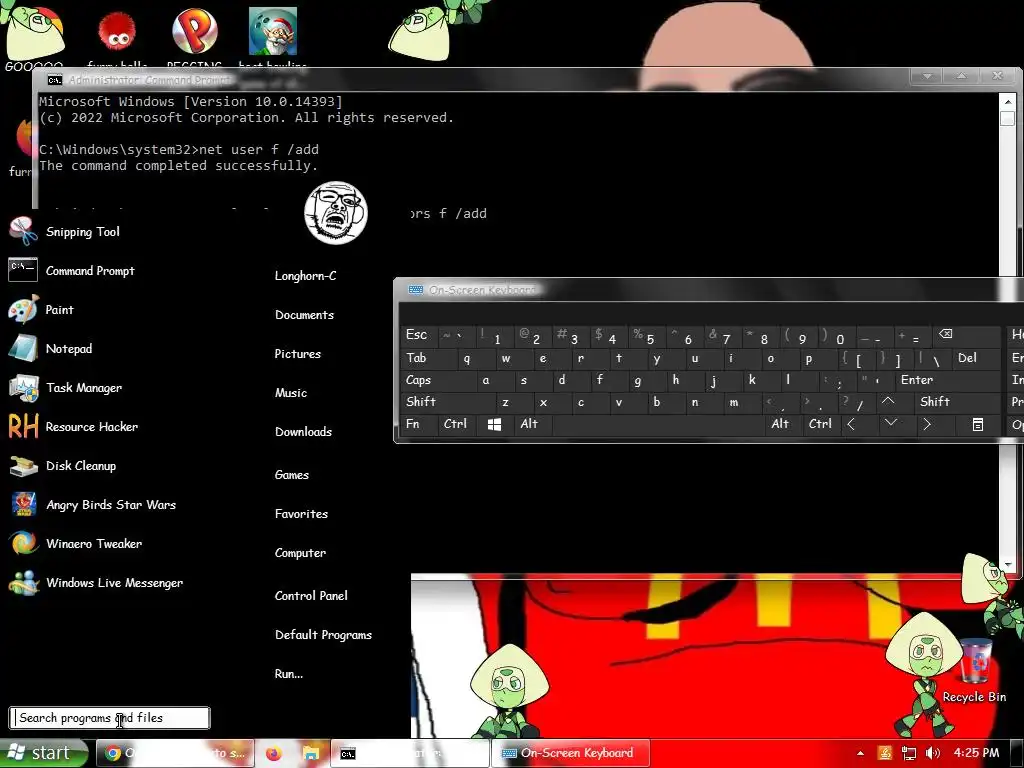Open Games from start menu
Screen dimensions: 1024x768
click(x=292, y=475)
